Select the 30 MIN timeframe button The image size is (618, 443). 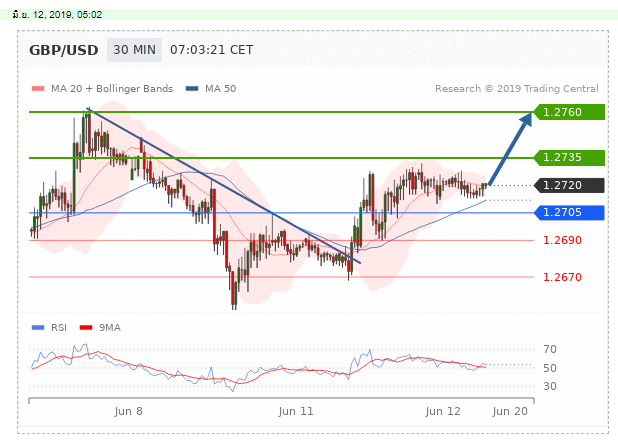(x=134, y=50)
